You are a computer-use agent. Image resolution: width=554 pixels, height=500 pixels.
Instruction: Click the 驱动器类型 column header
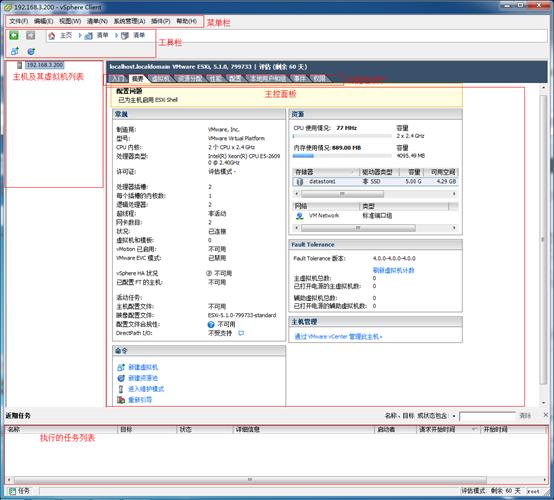tap(379, 172)
